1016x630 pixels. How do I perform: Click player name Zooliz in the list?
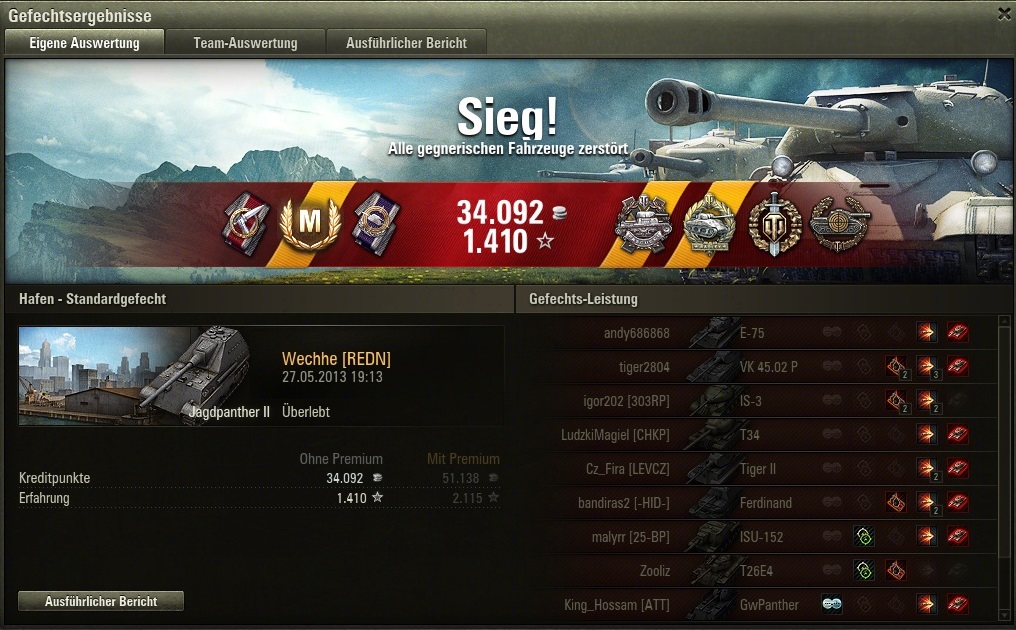coord(654,570)
